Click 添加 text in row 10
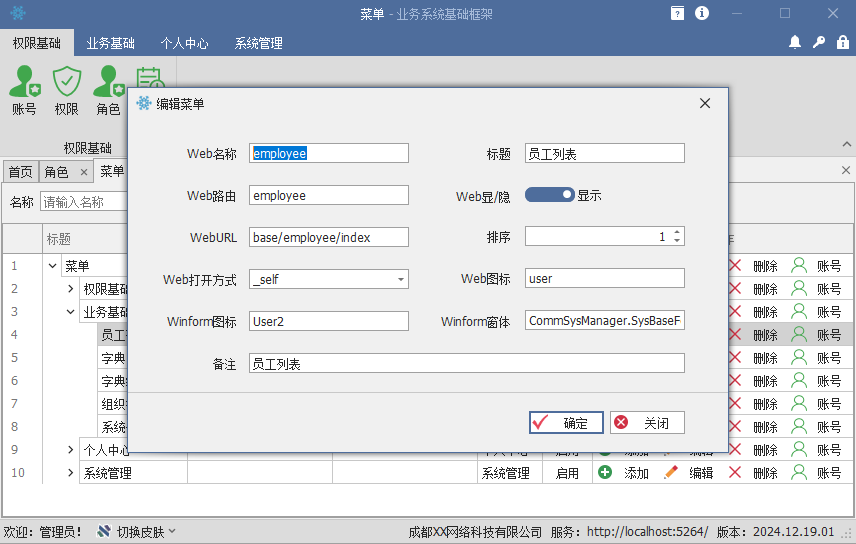The image size is (856, 544). 637,473
